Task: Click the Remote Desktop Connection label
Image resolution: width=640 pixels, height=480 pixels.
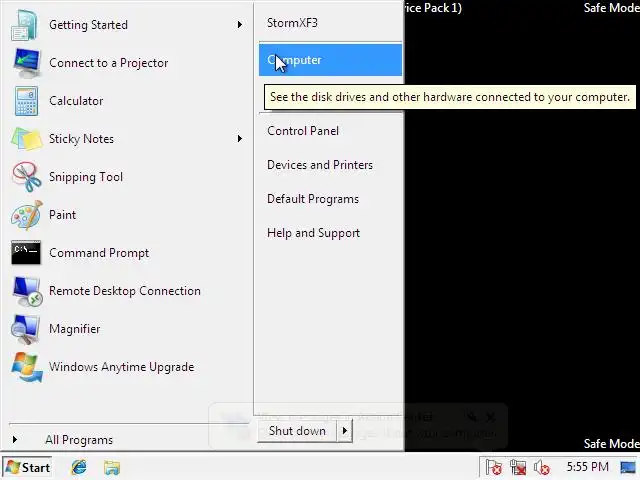Action: (x=125, y=291)
